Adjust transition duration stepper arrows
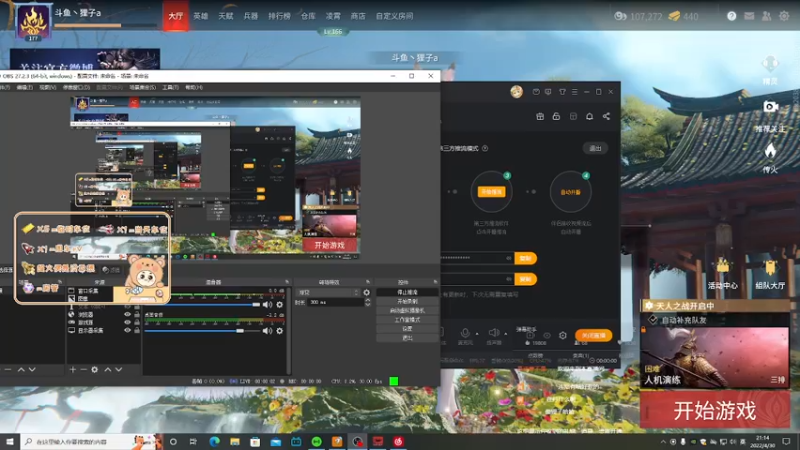This screenshot has height=450, width=800. tap(367, 303)
